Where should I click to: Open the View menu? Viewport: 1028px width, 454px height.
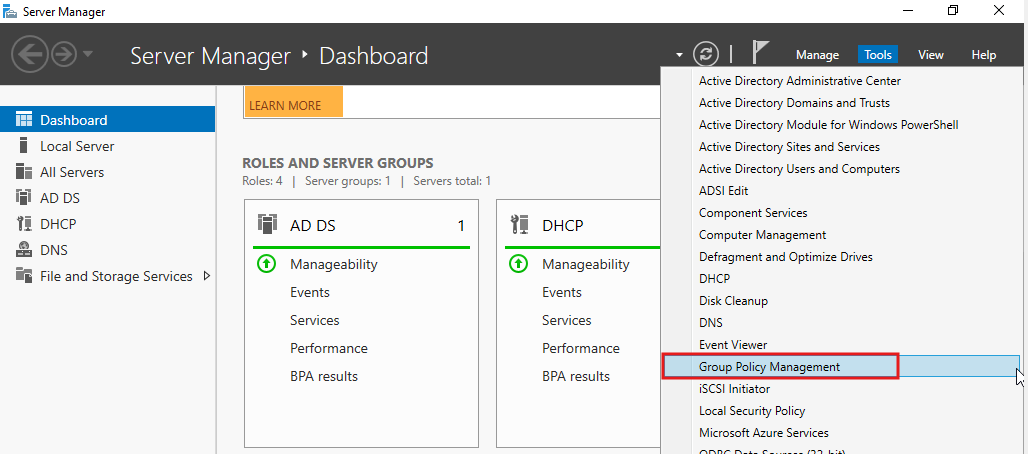coord(930,55)
